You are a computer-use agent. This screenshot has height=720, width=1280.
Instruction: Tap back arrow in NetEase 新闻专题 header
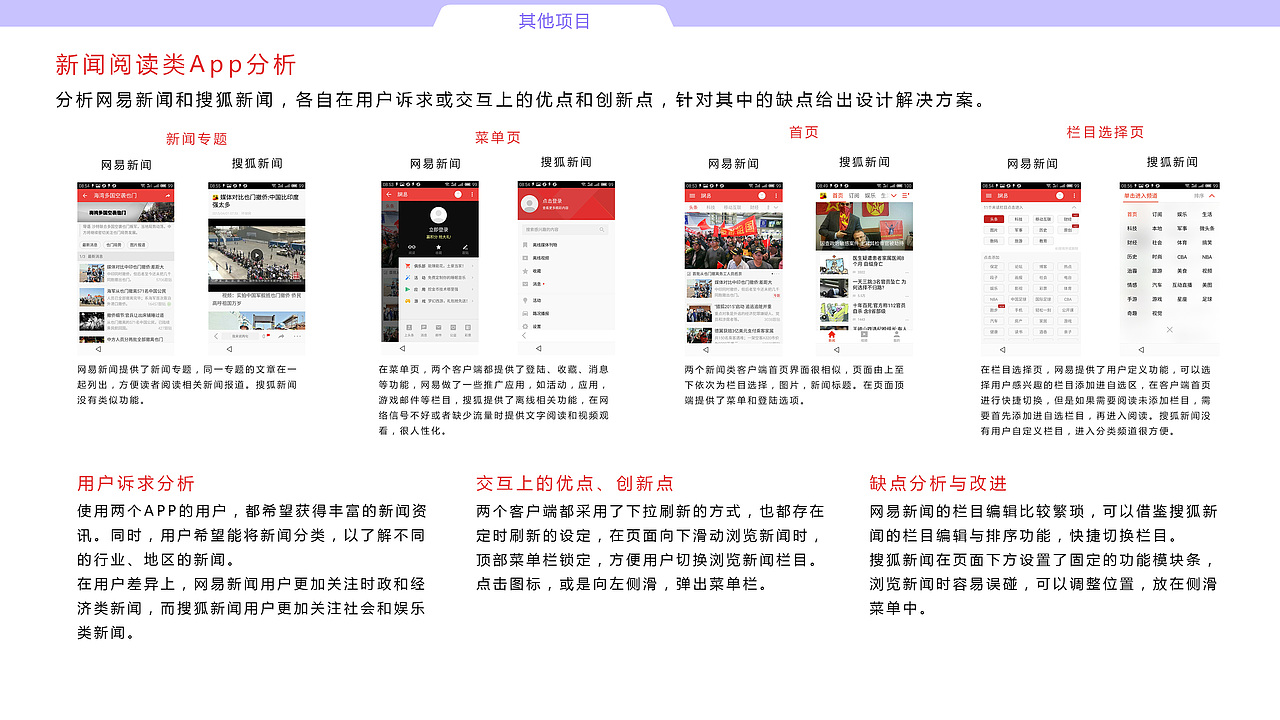click(85, 196)
